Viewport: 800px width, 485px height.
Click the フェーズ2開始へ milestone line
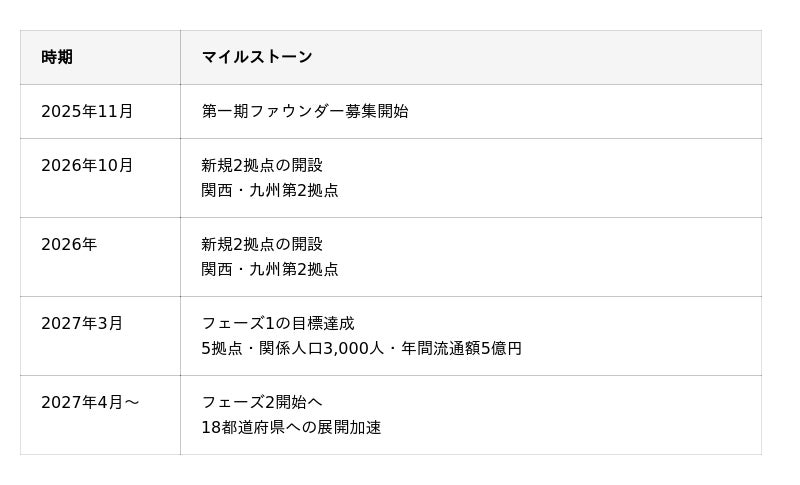pos(262,402)
